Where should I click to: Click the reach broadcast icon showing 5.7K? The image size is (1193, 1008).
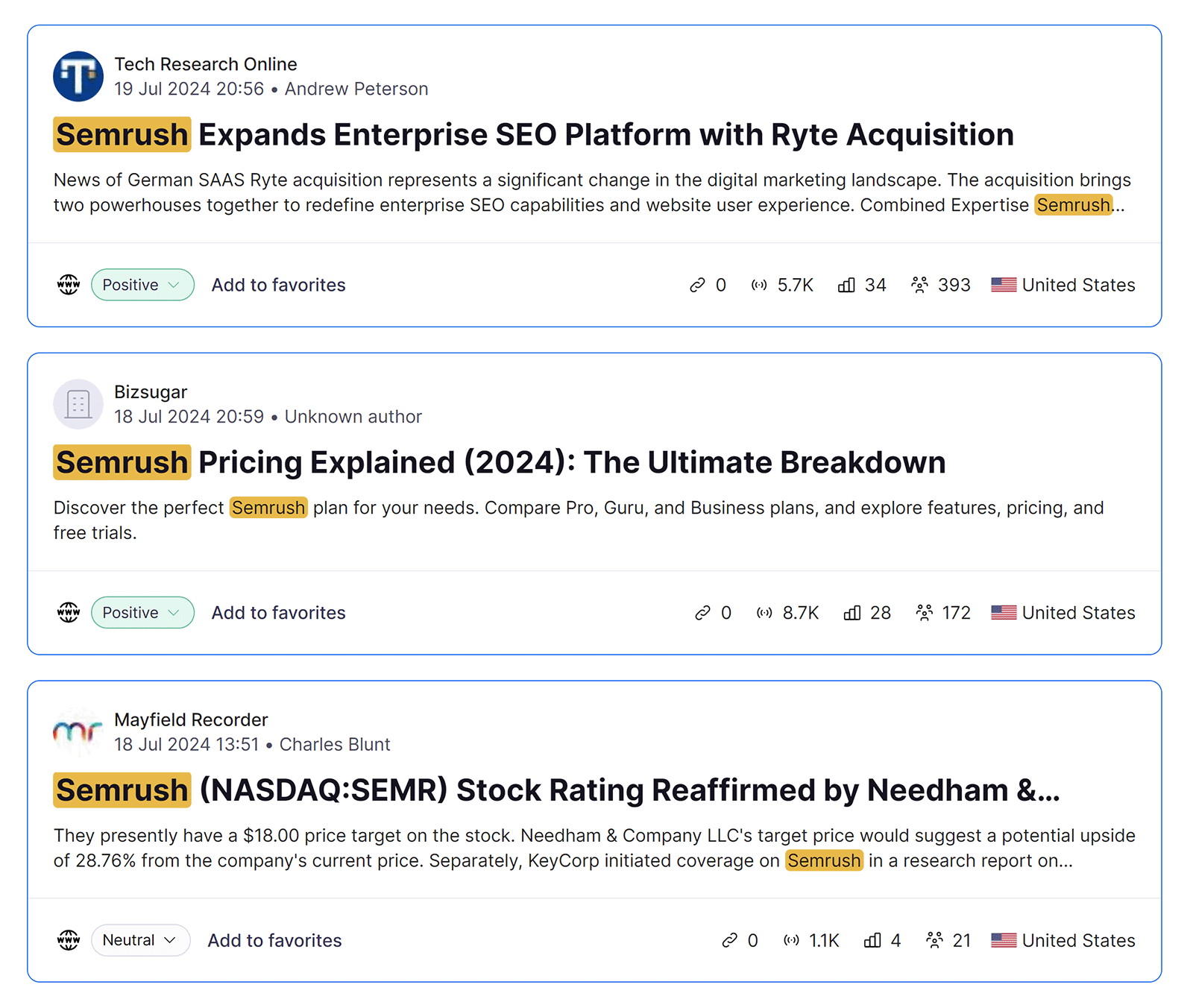click(x=760, y=284)
